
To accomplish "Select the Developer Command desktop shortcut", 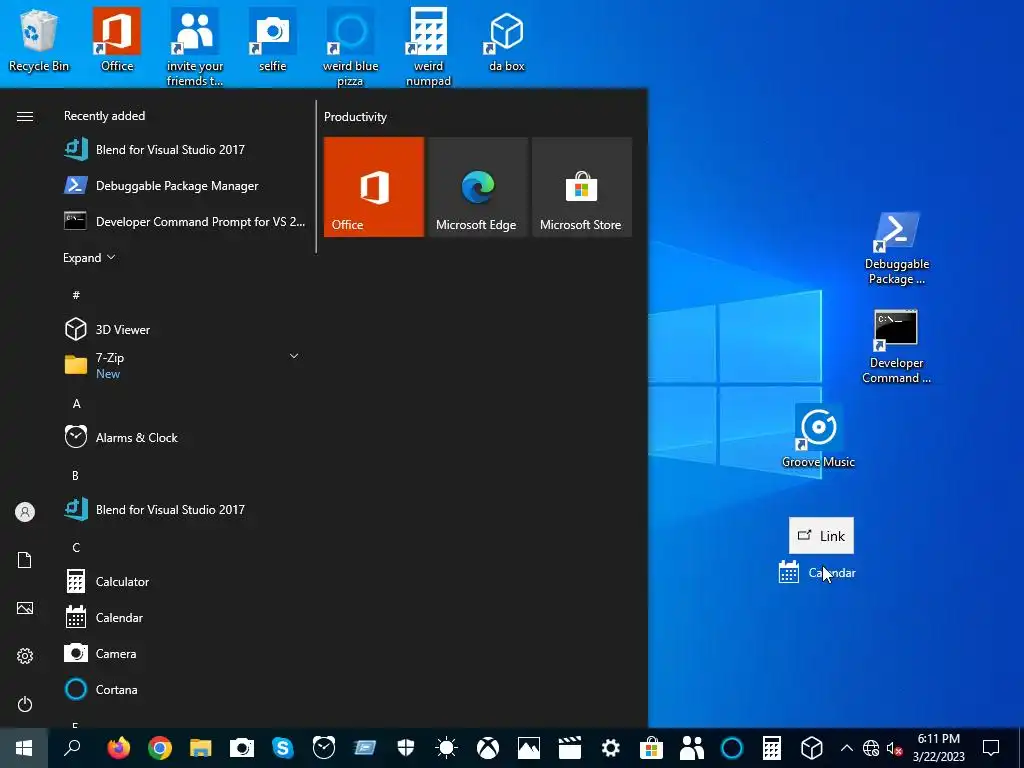I will pos(896,347).
